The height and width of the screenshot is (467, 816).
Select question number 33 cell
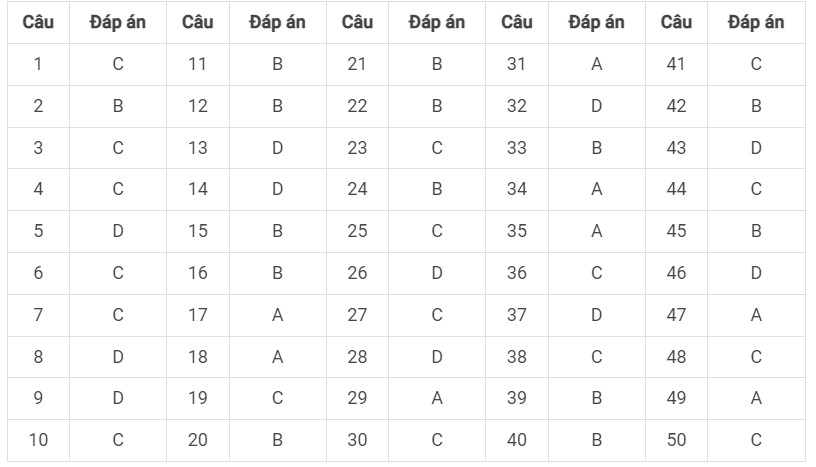[517, 148]
